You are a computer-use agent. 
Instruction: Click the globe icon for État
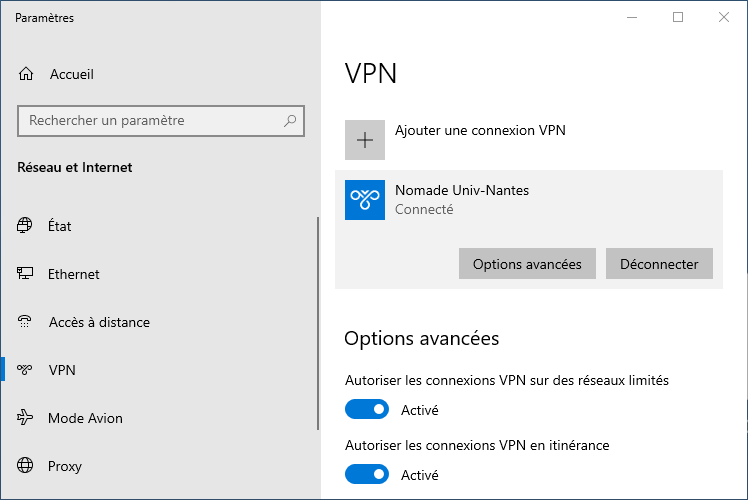(x=25, y=226)
